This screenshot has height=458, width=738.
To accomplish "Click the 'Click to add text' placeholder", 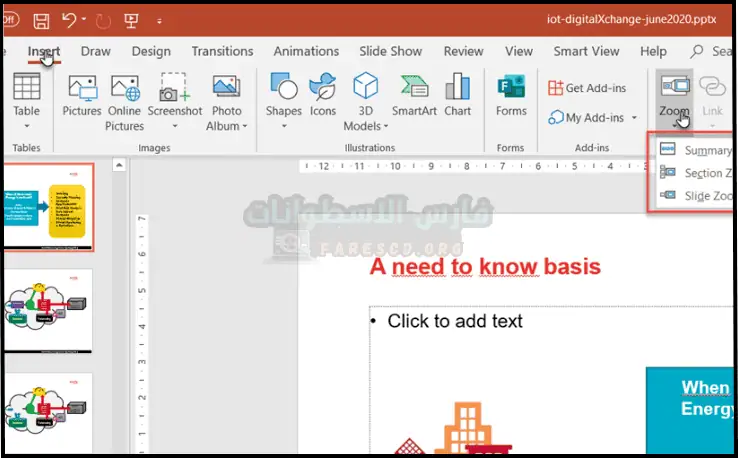I will (x=455, y=321).
